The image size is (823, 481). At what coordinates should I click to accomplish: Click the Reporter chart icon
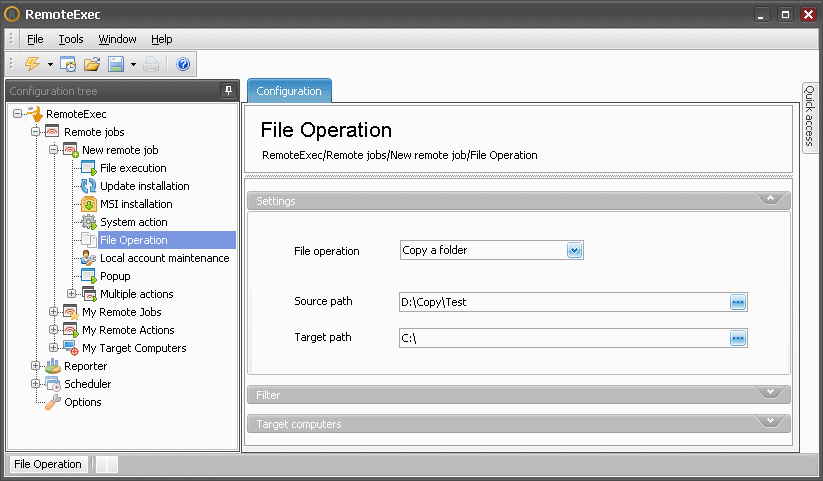click(x=52, y=366)
